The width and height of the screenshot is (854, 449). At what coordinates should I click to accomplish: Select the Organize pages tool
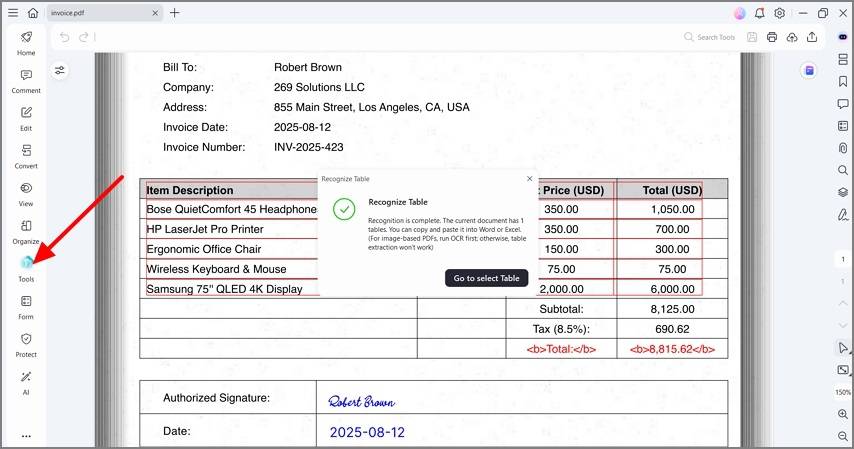26,230
